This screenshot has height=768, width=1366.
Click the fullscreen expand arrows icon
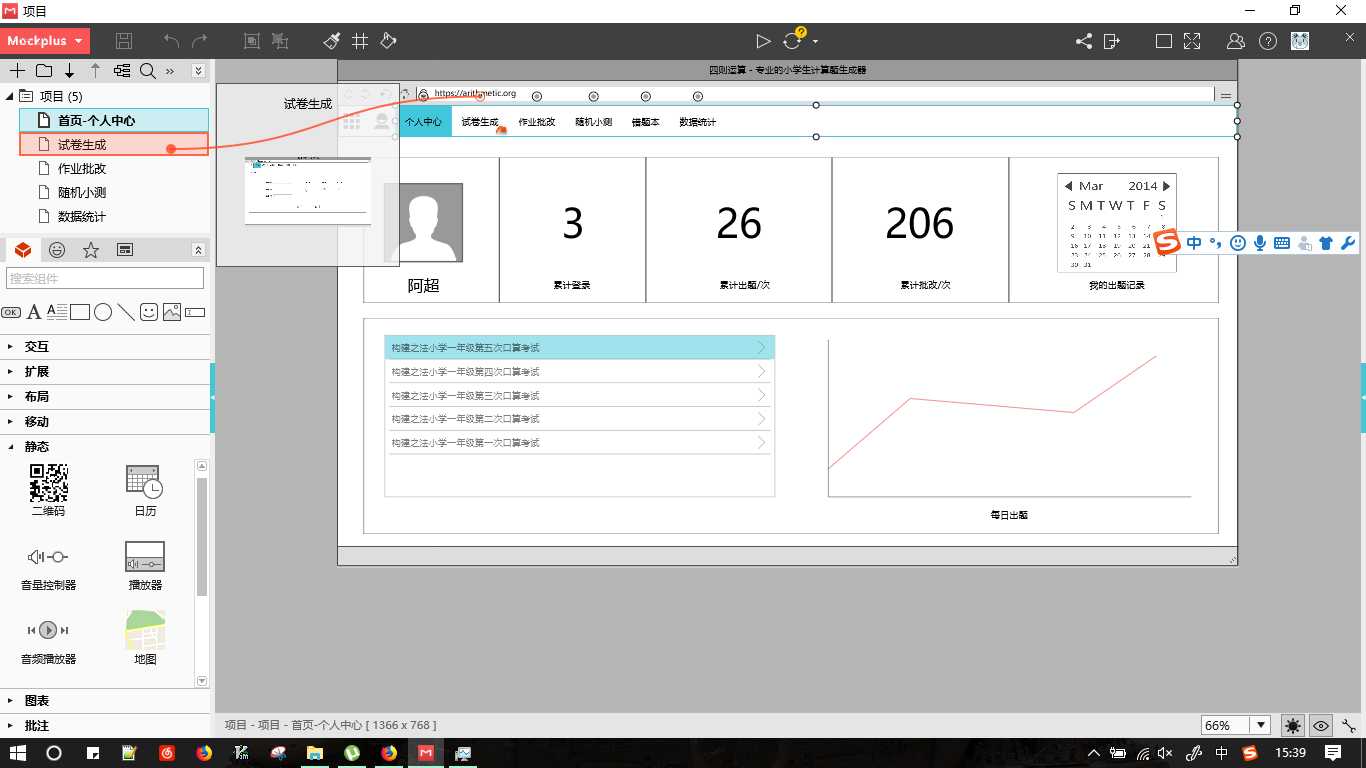click(x=1192, y=41)
